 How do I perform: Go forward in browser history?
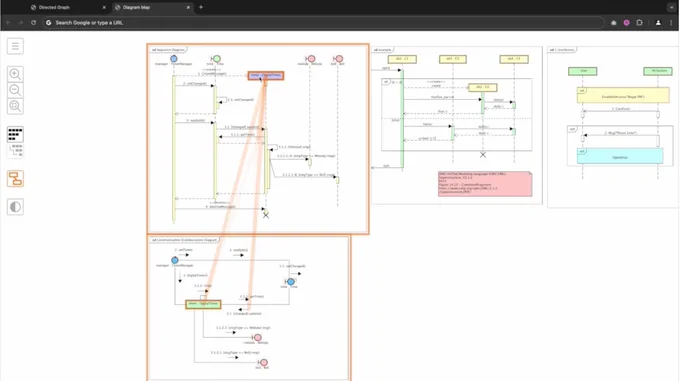(20, 23)
